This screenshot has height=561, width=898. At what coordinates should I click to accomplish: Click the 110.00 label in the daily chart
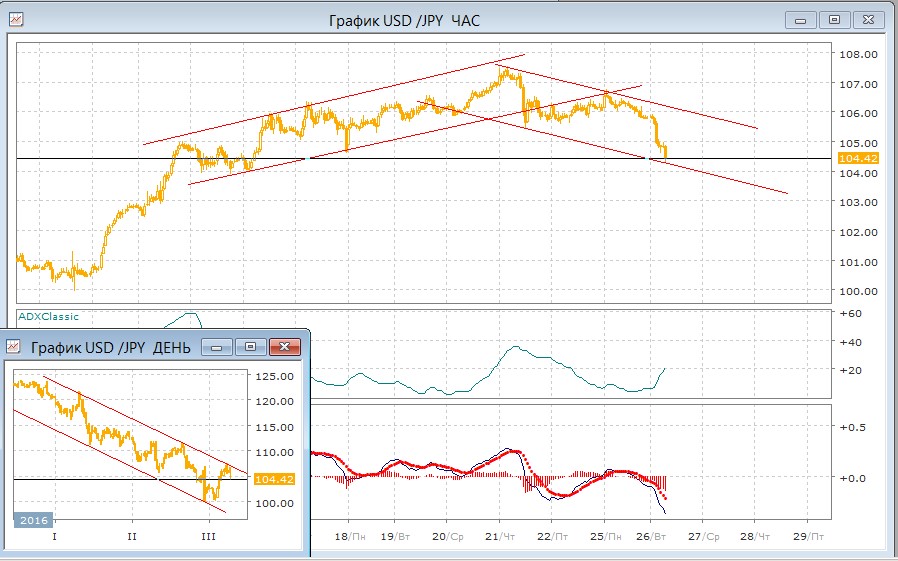(274, 452)
